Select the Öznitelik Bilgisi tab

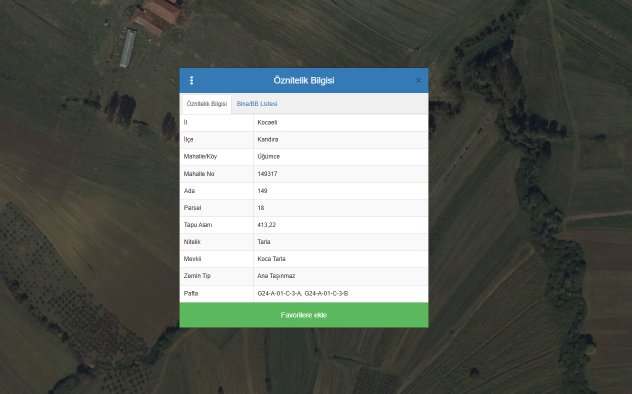[x=207, y=104]
